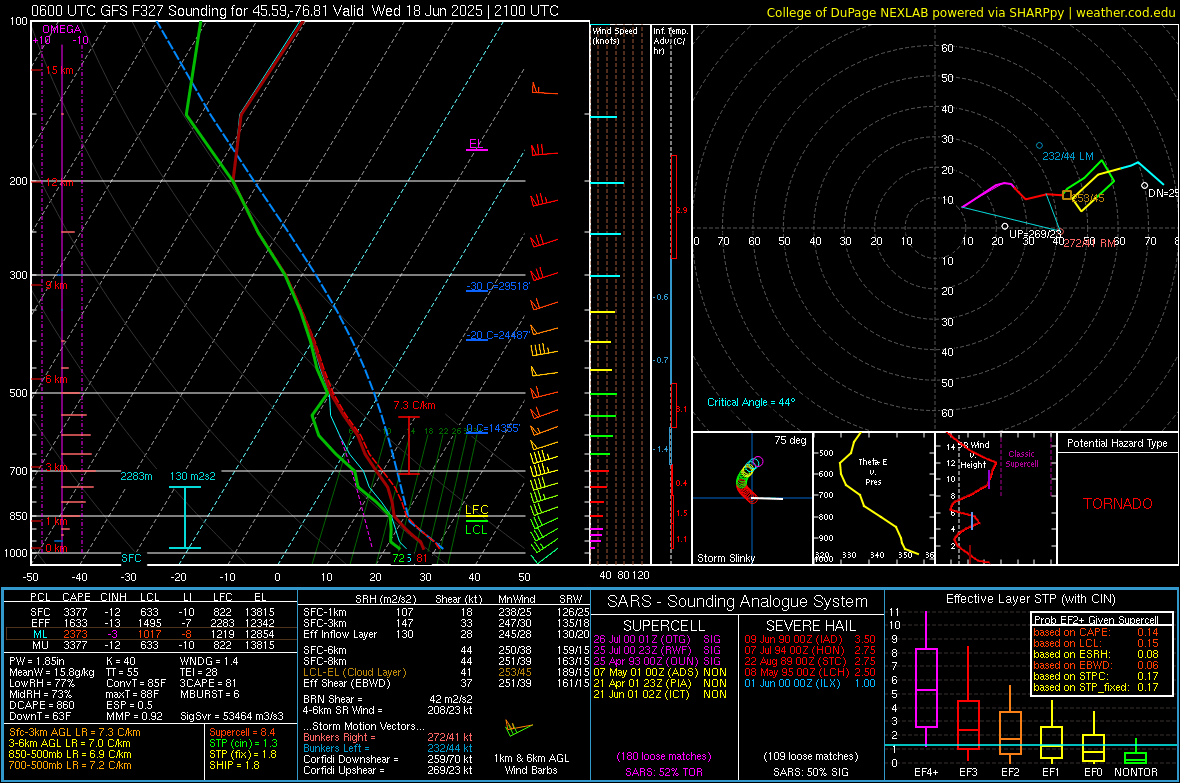Image resolution: width=1180 pixels, height=783 pixels.
Task: Click the Storm Slinky label
Action: click(725, 558)
